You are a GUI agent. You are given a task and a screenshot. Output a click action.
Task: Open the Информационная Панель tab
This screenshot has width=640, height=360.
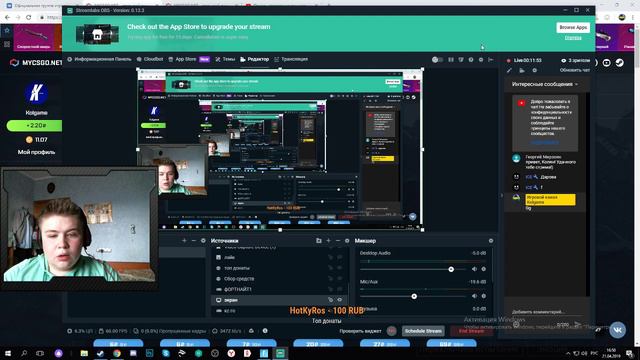tap(99, 59)
